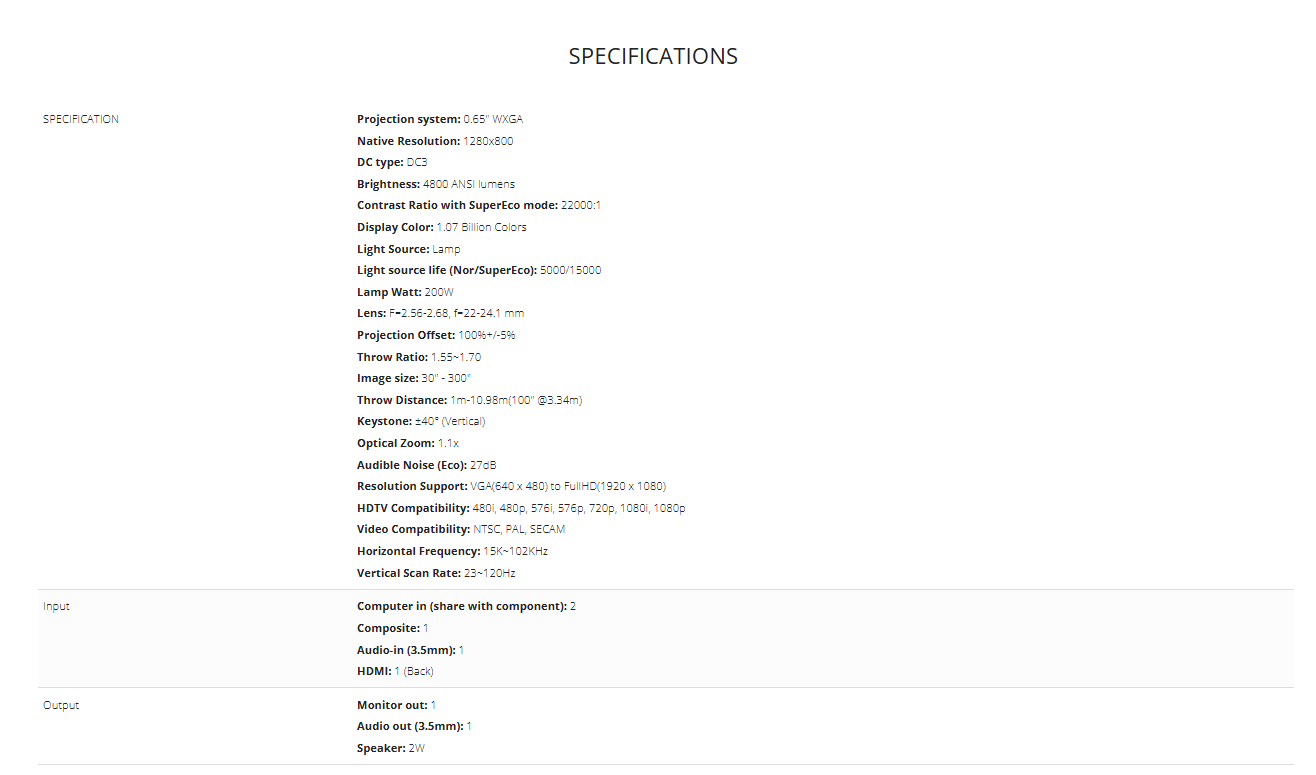
Task: Click the Input section label
Action: [56, 606]
